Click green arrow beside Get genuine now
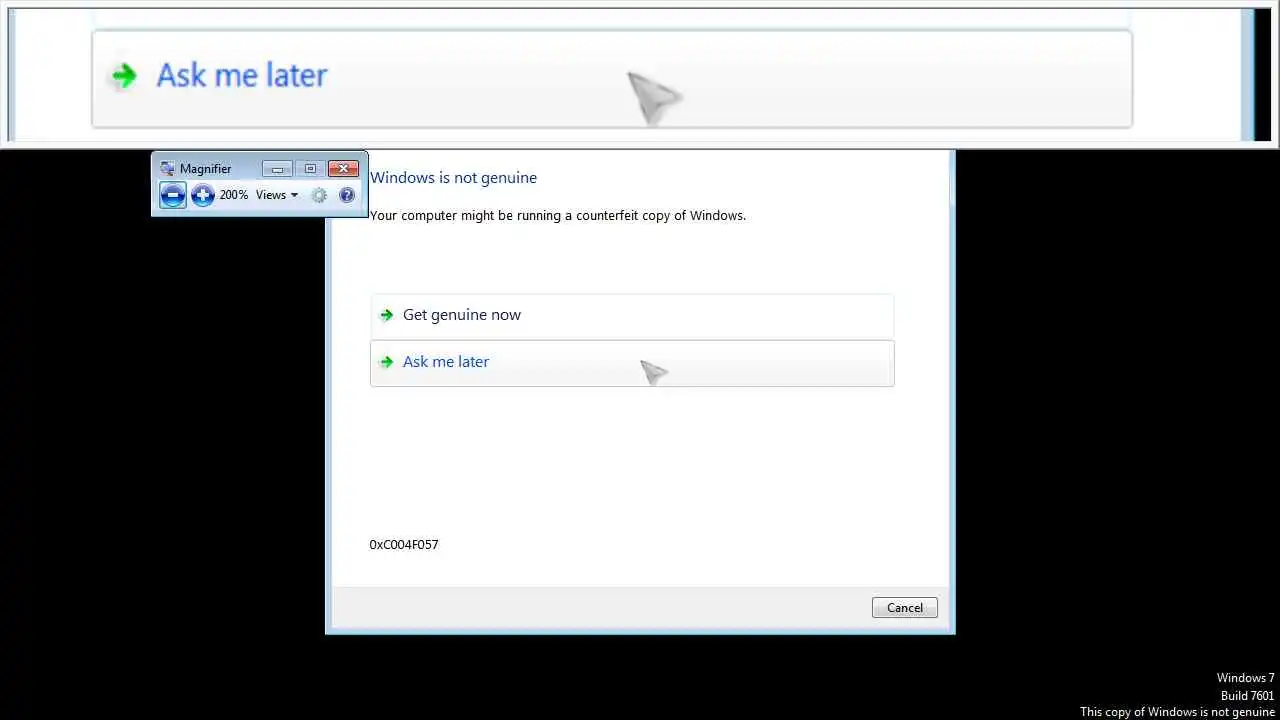The image size is (1280, 720). pyautogui.click(x=387, y=315)
